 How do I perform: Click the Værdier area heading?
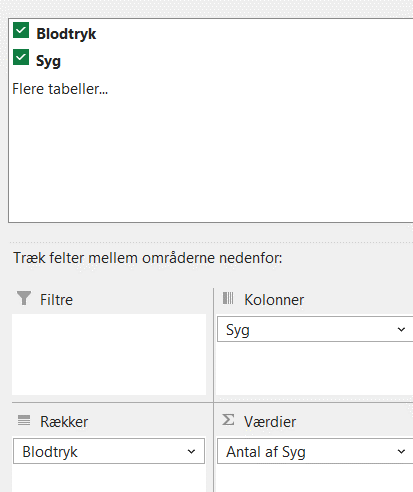270,422
